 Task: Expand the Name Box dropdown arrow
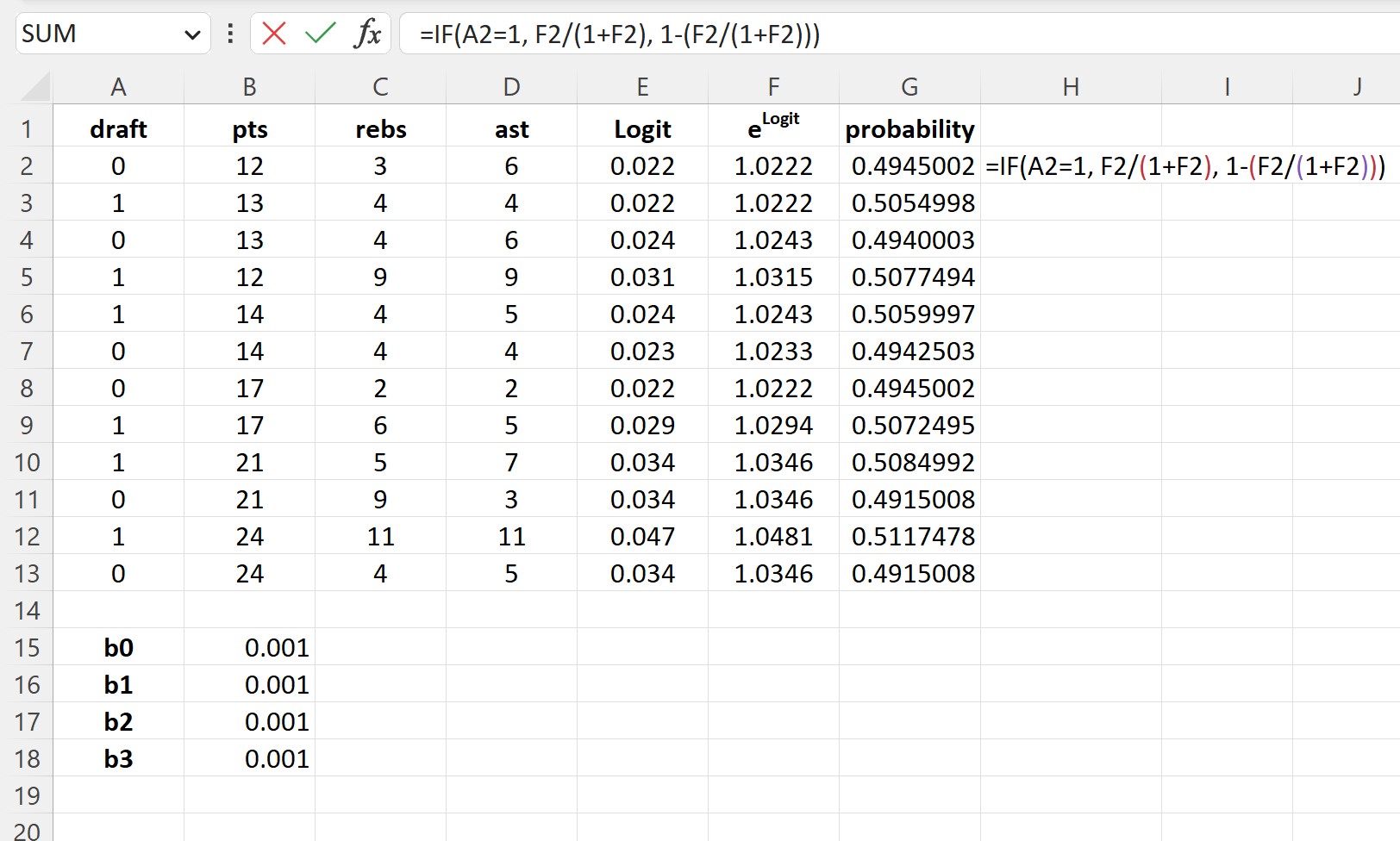click(x=192, y=34)
